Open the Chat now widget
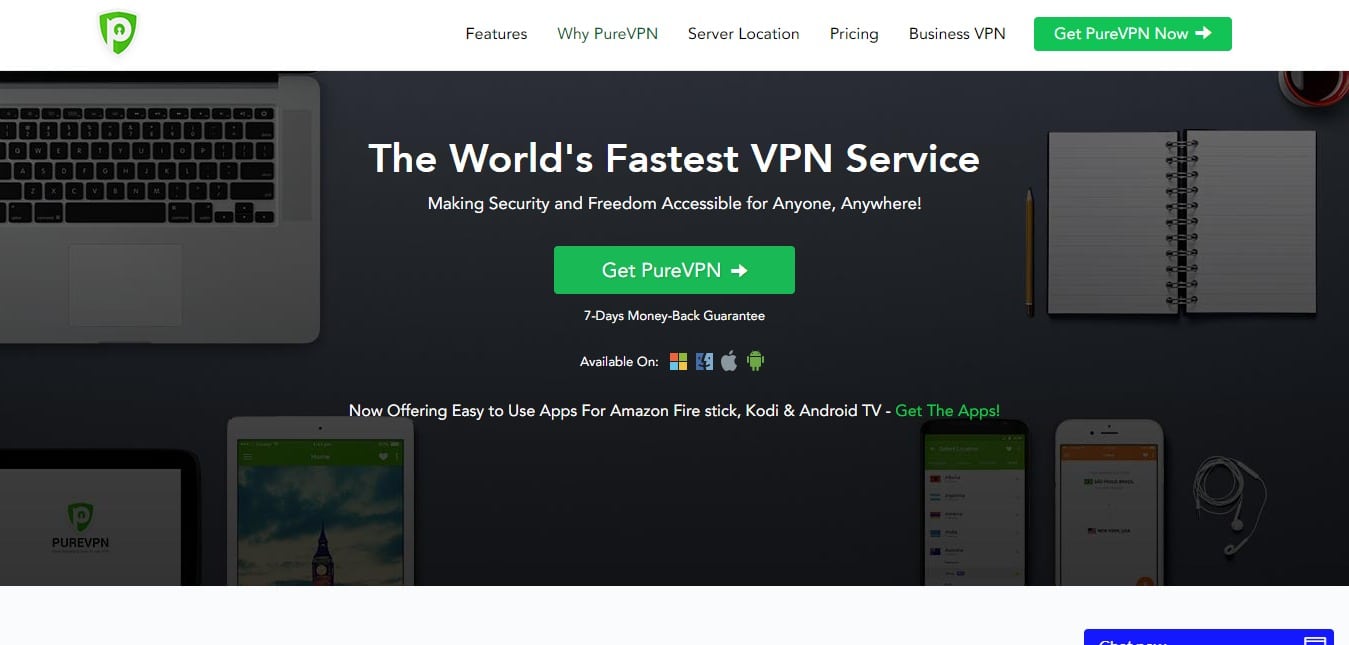This screenshot has height=645, width=1349. (x=1209, y=637)
